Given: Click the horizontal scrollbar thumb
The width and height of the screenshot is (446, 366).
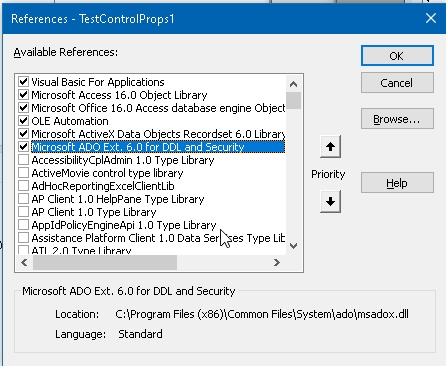Looking at the screenshot, I should (x=105, y=263).
